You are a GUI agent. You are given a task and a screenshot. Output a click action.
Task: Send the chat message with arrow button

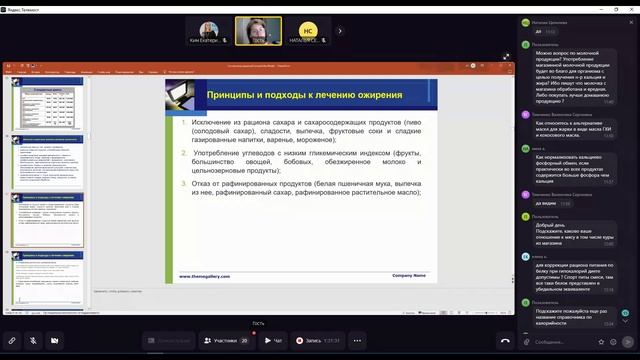[628, 342]
